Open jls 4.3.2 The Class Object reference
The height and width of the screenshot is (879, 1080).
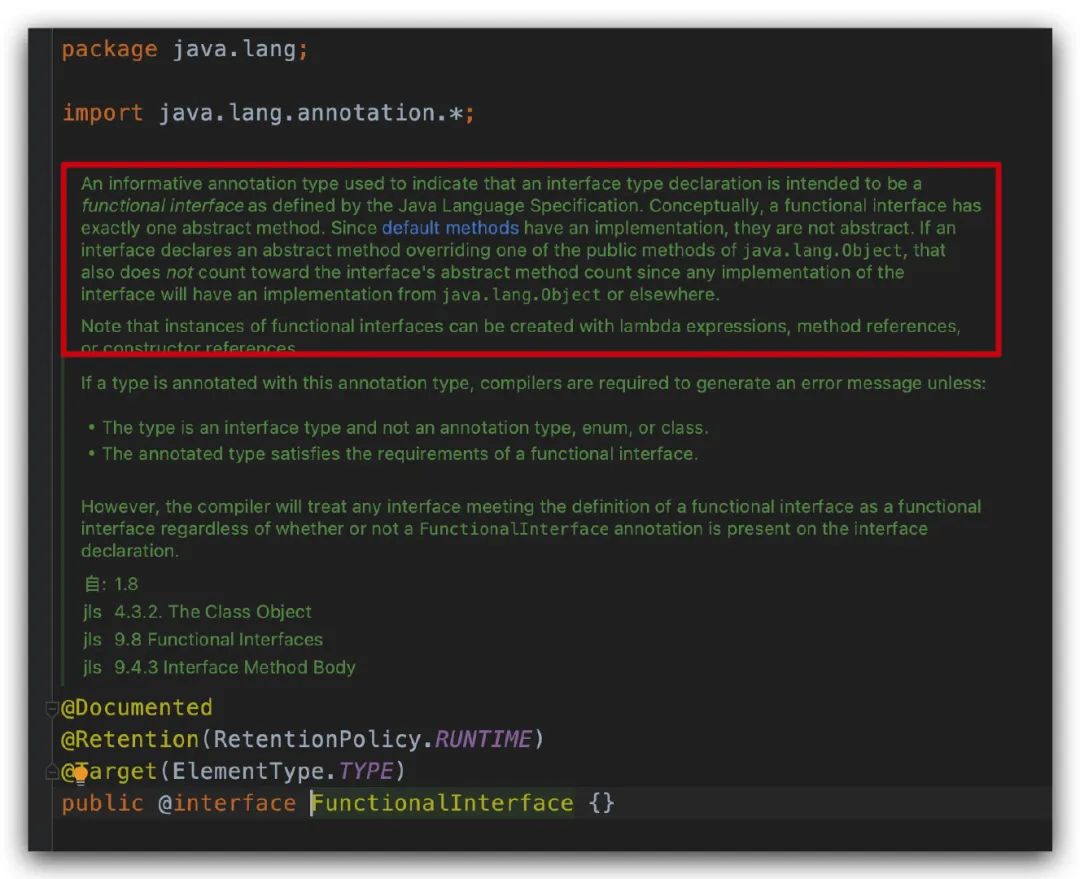click(x=212, y=612)
